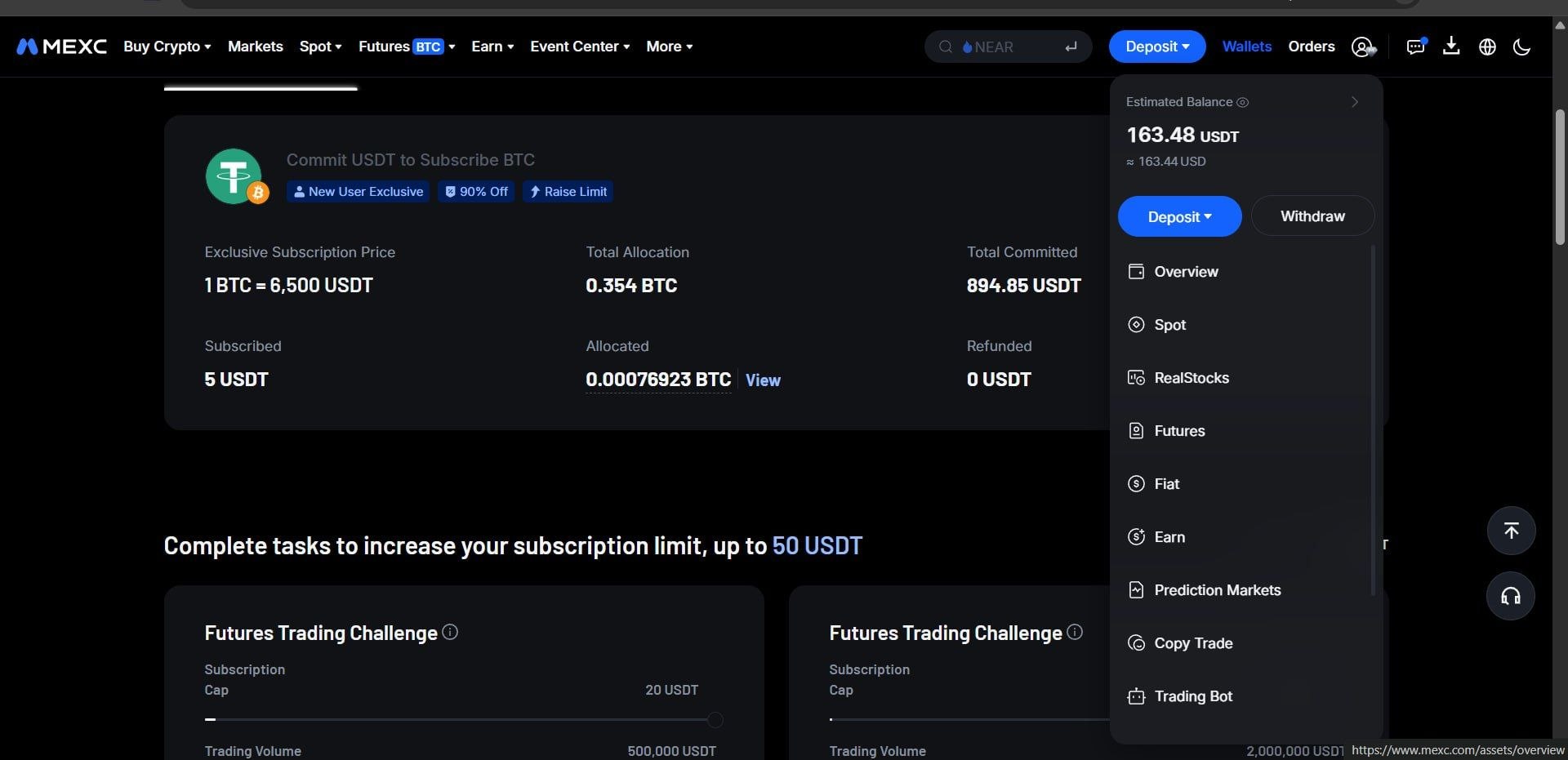Viewport: 1568px width, 760px height.
Task: Click the Futures wallet icon
Action: tap(1136, 431)
